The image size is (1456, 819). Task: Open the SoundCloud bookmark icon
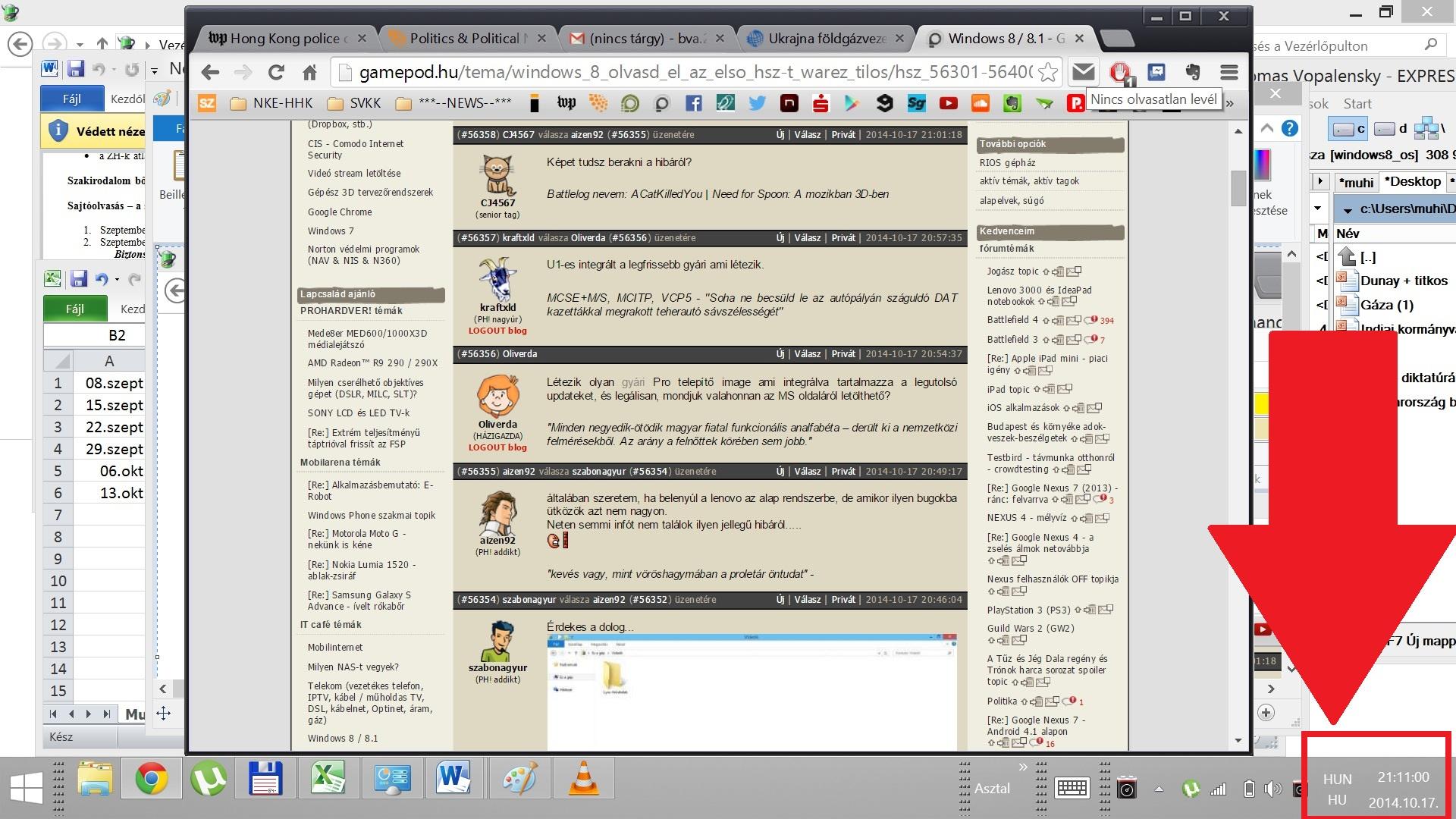pyautogui.click(x=980, y=103)
